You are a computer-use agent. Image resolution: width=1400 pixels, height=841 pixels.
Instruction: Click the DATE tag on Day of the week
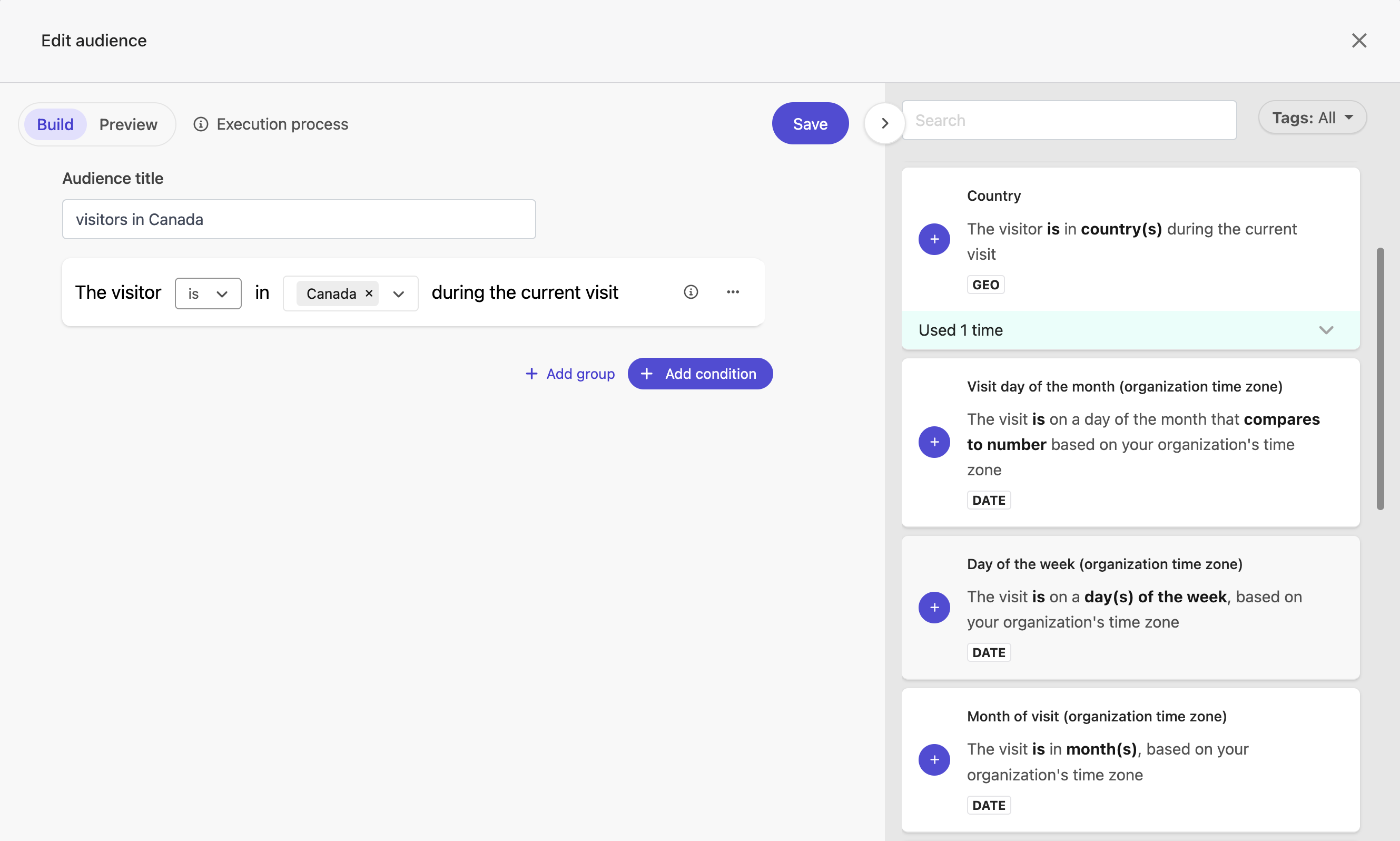pyautogui.click(x=988, y=652)
